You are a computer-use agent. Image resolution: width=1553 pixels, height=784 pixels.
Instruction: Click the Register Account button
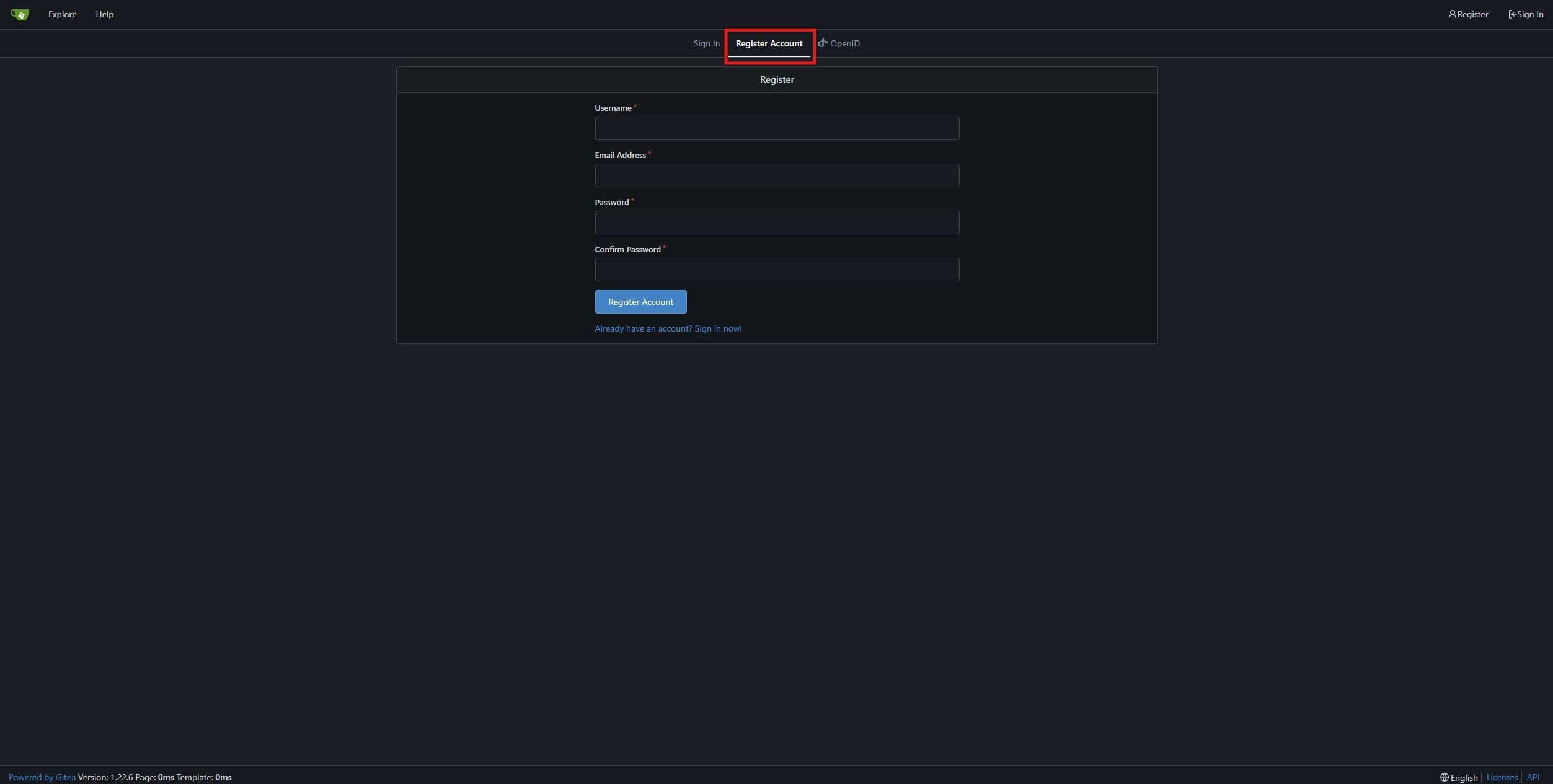point(640,301)
